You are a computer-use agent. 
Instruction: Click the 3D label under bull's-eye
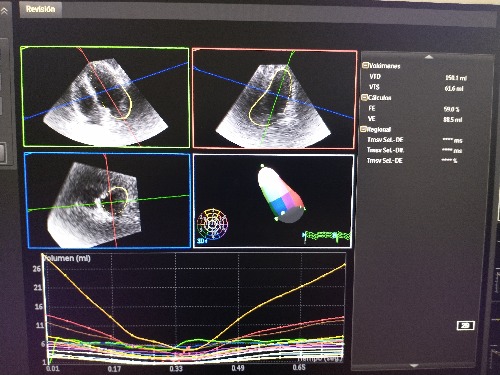pos(202,241)
